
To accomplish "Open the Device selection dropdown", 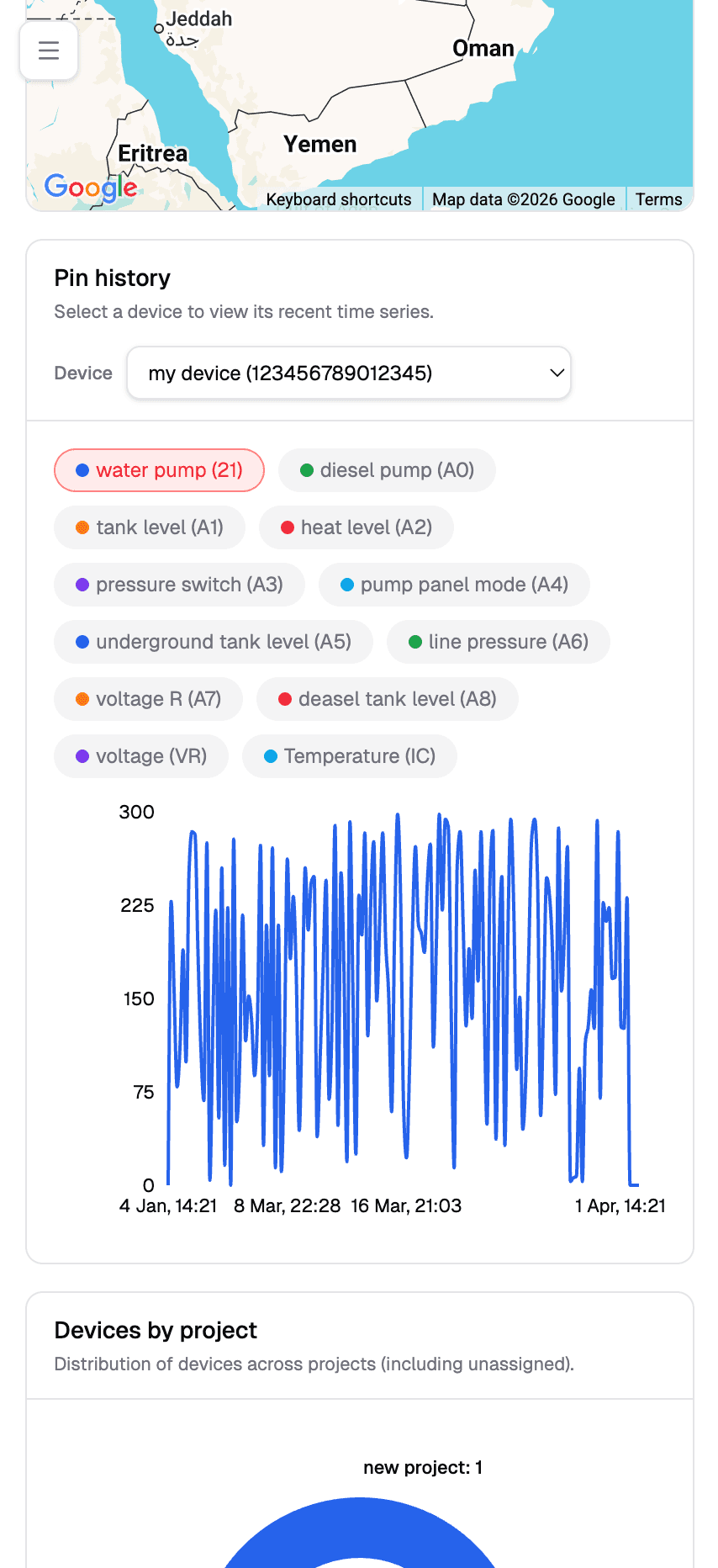I will tap(349, 373).
